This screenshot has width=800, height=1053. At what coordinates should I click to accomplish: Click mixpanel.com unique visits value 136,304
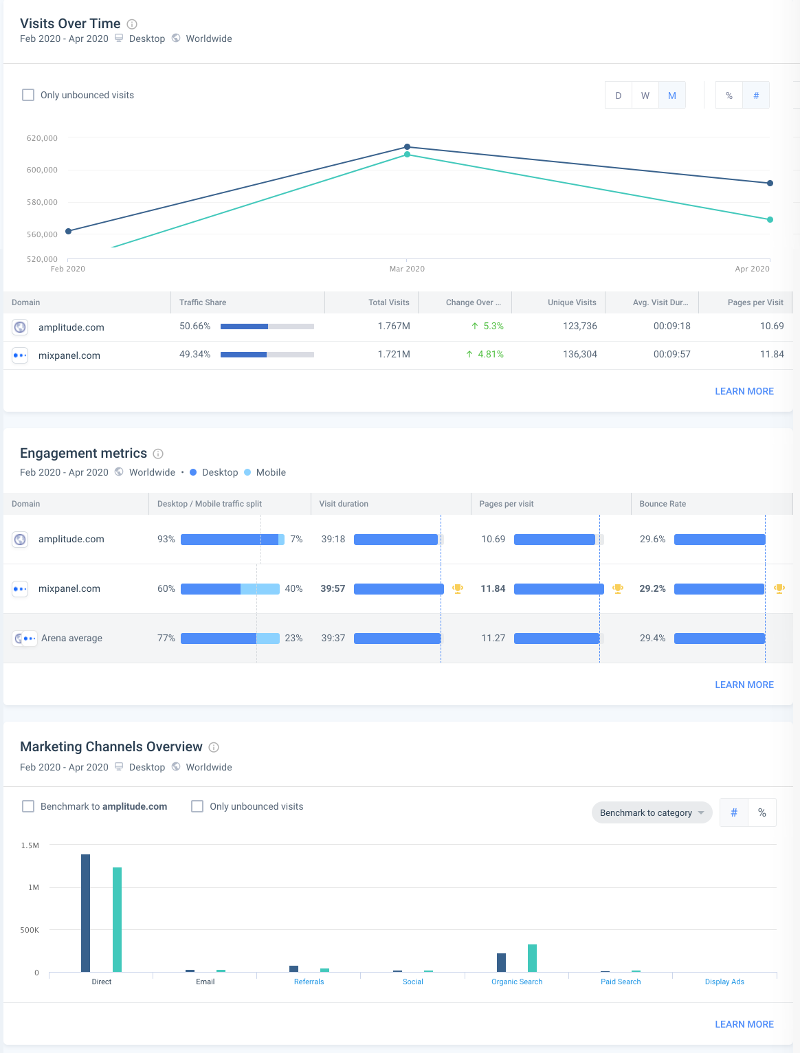tap(580, 354)
